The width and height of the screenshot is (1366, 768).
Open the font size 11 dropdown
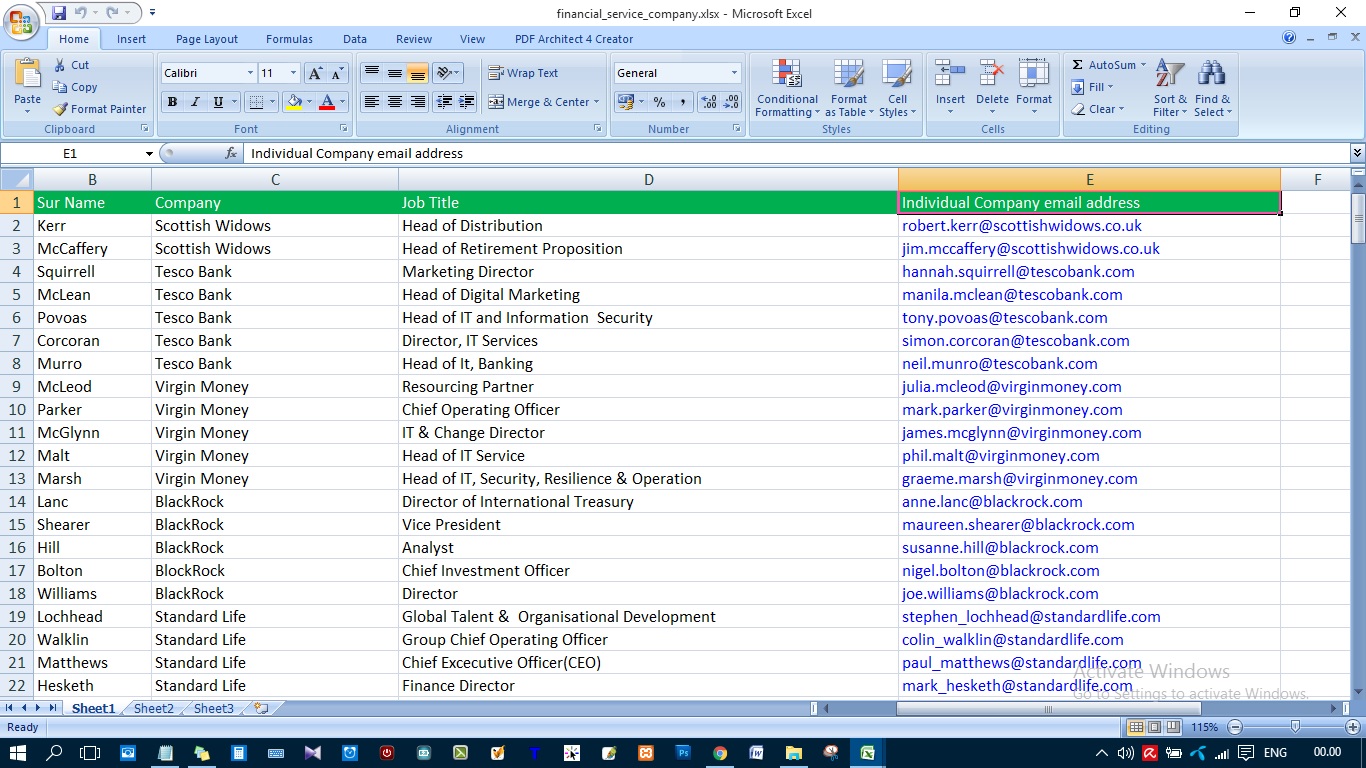[x=293, y=73]
